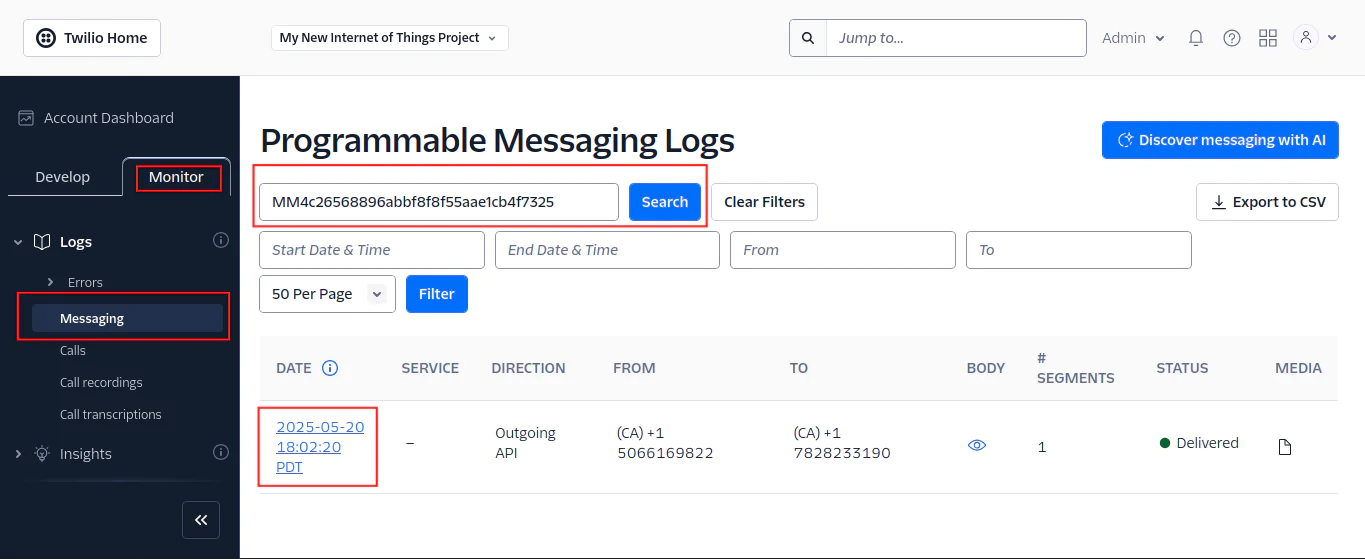Image resolution: width=1365 pixels, height=559 pixels.
Task: Collapse the Logs section chevron
Action: 18,242
